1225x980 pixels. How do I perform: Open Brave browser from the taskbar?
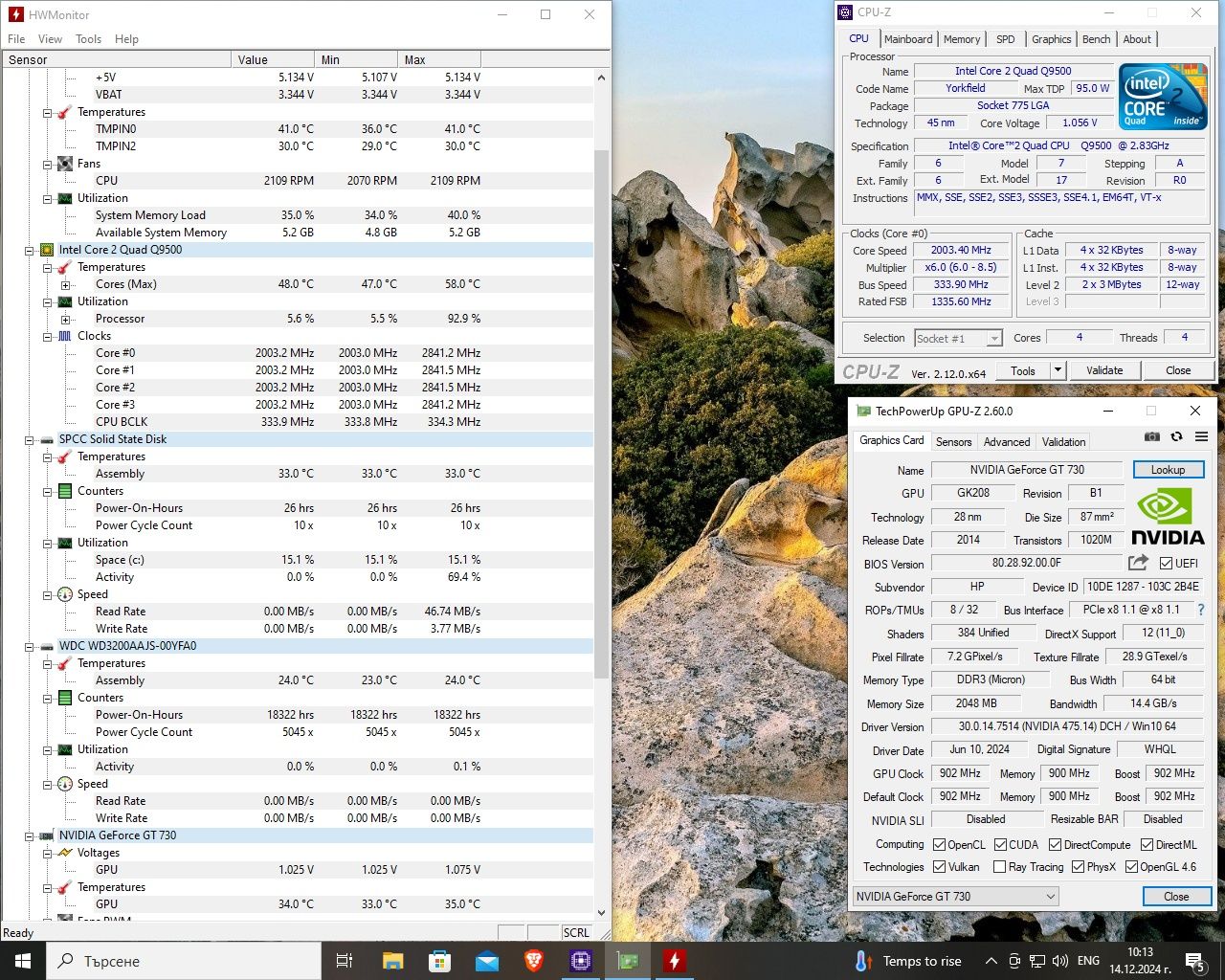tap(534, 961)
